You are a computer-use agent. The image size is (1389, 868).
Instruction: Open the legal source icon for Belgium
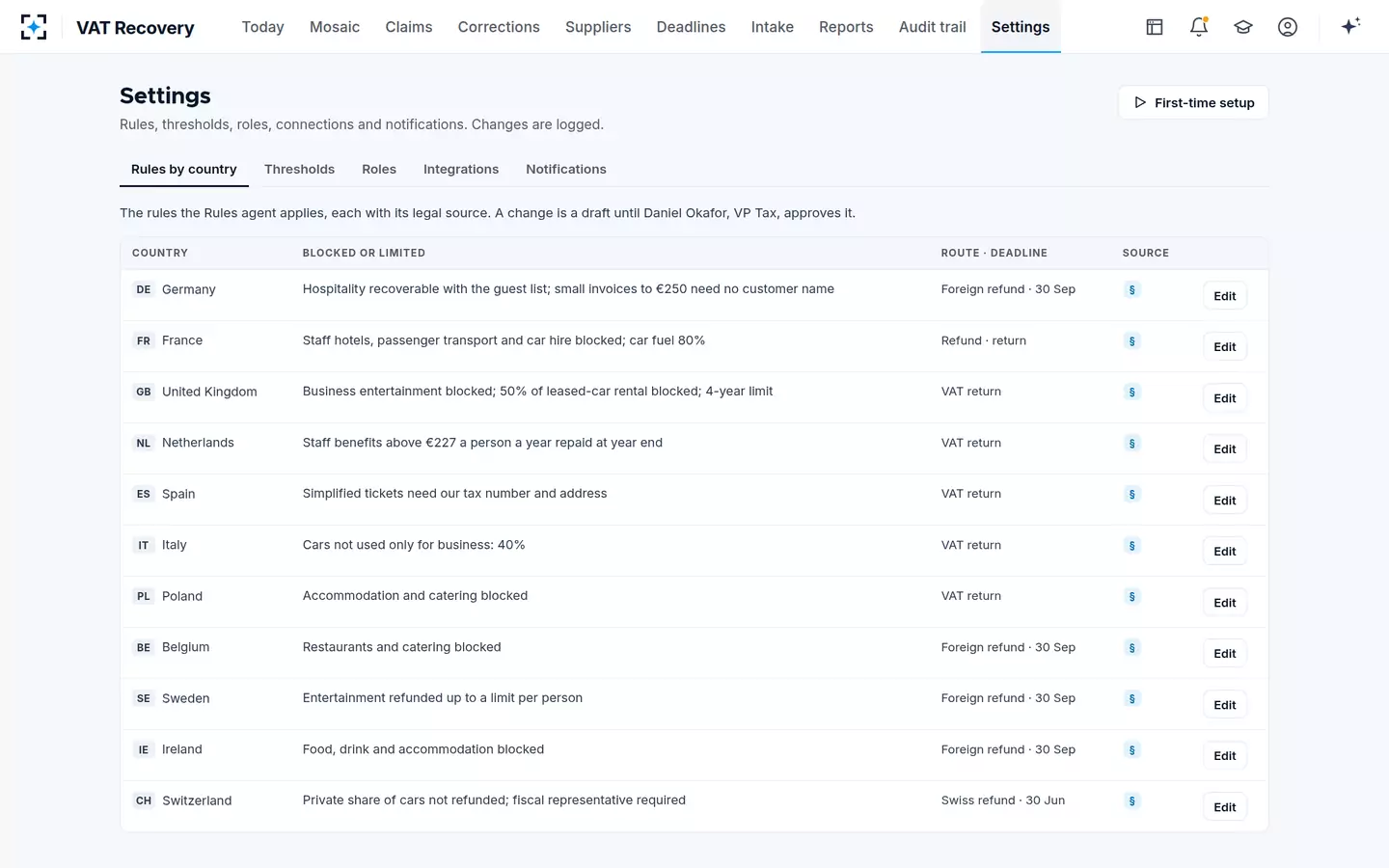coord(1132,647)
